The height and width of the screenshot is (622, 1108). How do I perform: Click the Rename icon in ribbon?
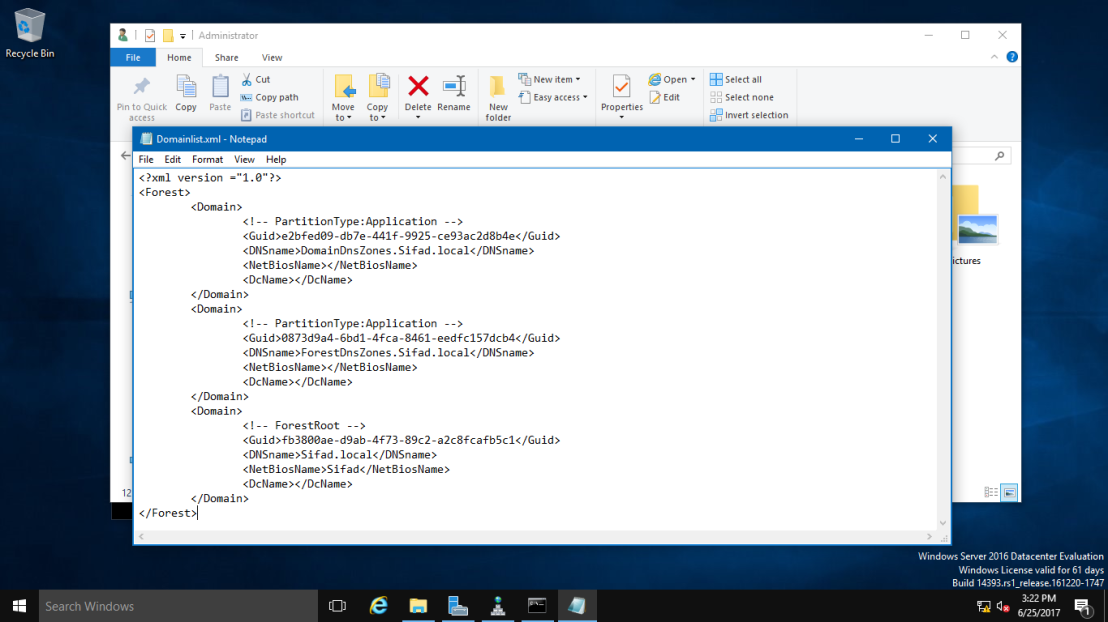[454, 86]
